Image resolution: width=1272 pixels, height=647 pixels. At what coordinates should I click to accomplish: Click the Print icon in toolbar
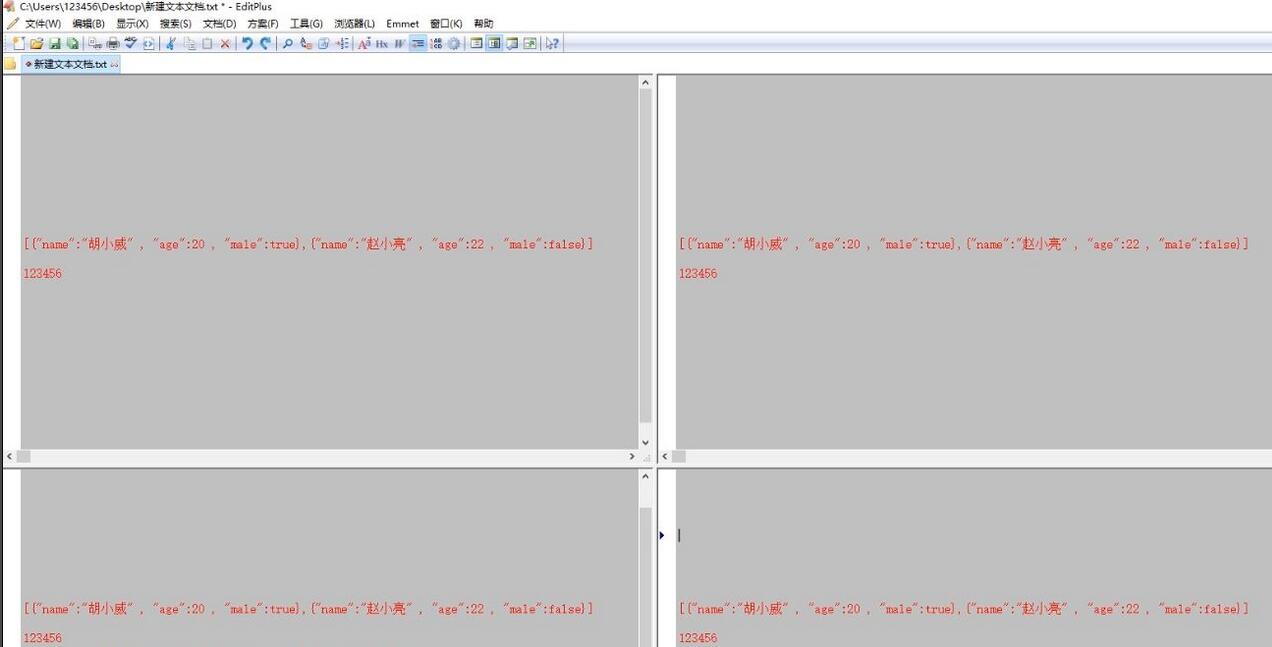pos(113,43)
